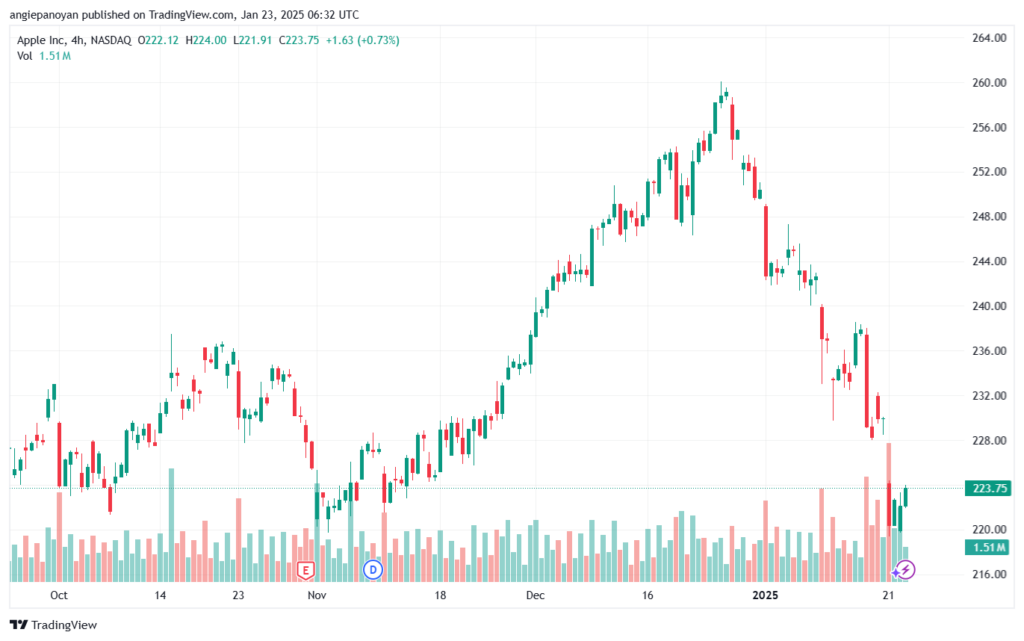1024x641 pixels.
Task: Click the green +0.73% change value
Action: click(x=378, y=40)
